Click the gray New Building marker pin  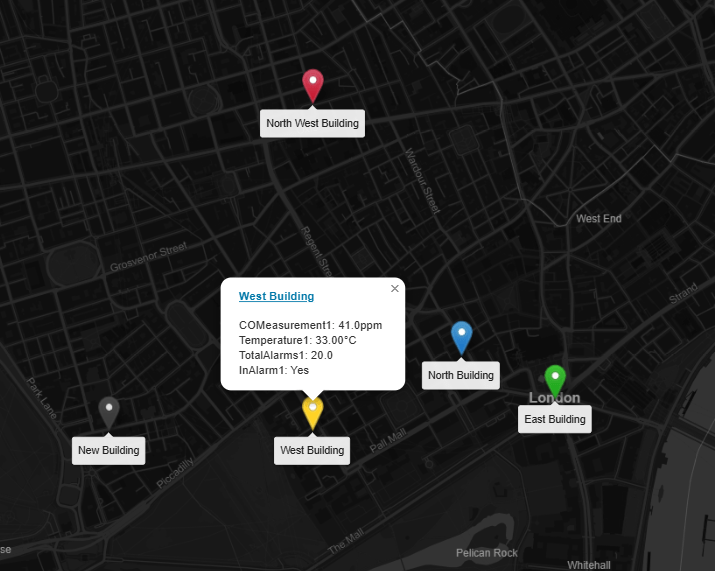coord(109,410)
